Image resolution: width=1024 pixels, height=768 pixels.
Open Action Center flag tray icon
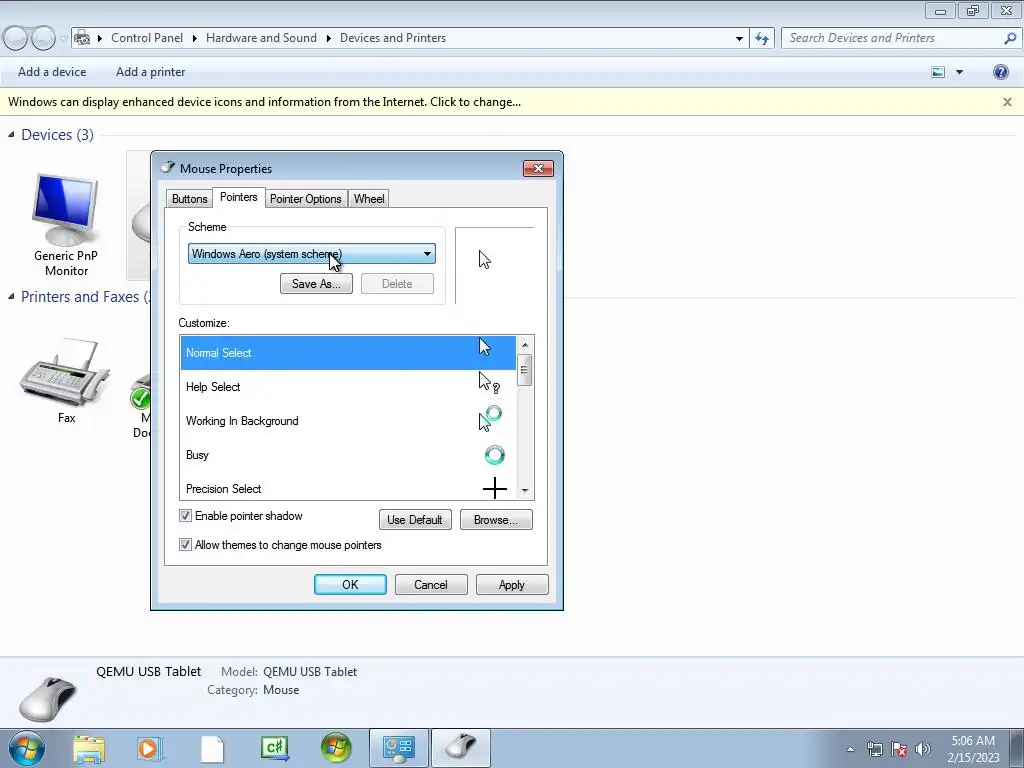pos(899,749)
